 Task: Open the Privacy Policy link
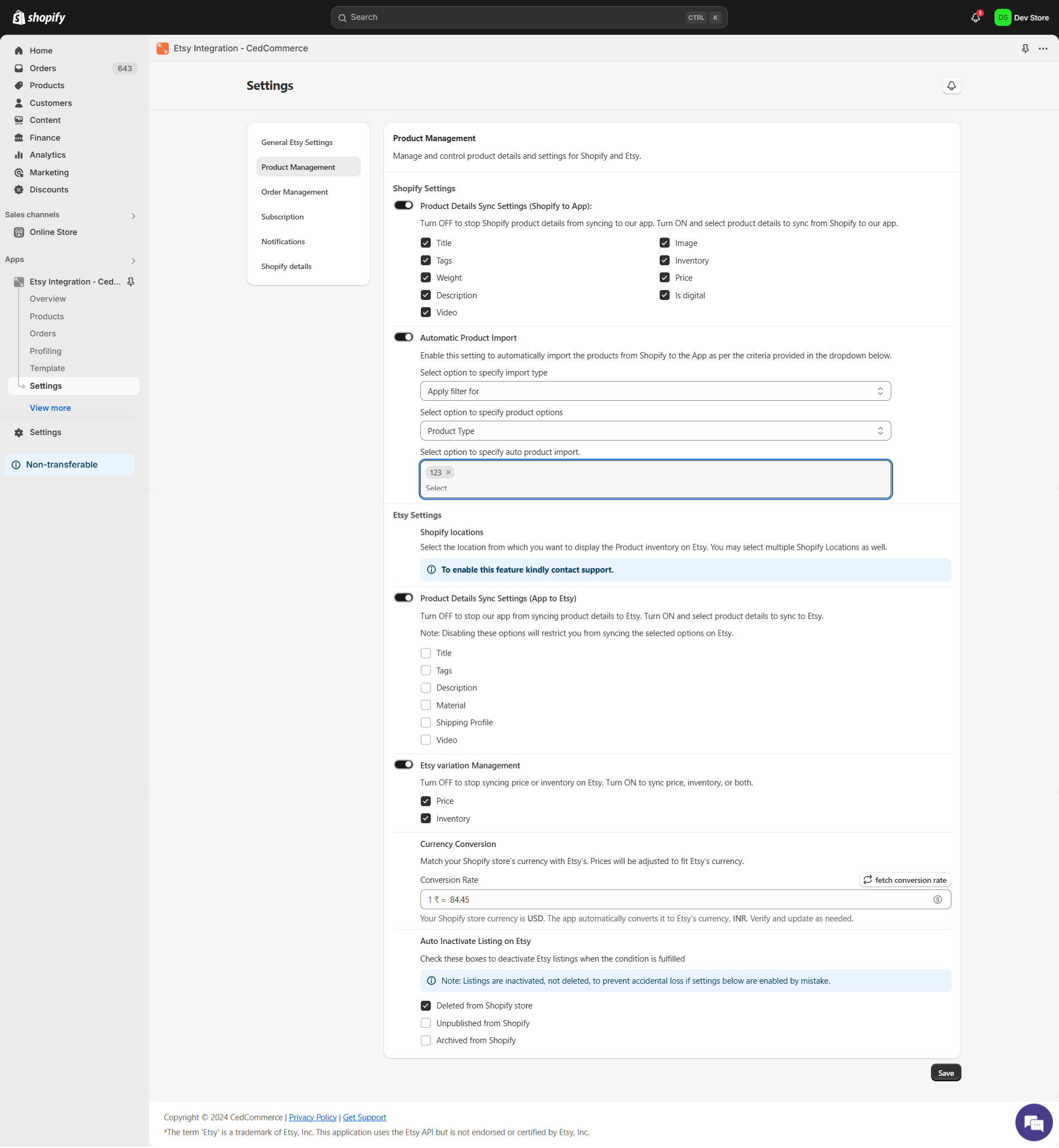(312, 1118)
